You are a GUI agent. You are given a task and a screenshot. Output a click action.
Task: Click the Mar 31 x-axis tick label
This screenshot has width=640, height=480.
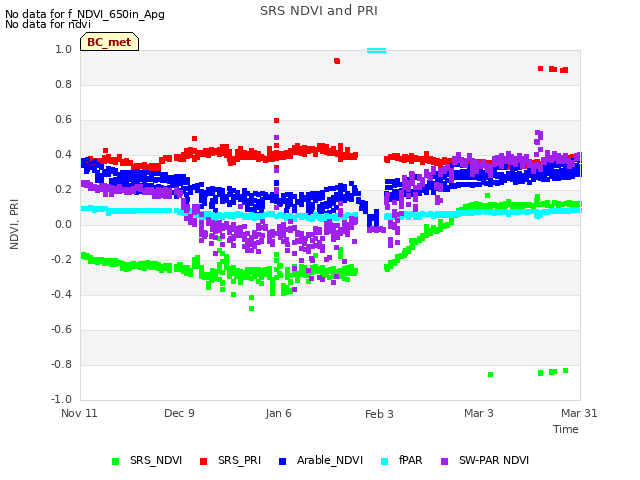[579, 413]
